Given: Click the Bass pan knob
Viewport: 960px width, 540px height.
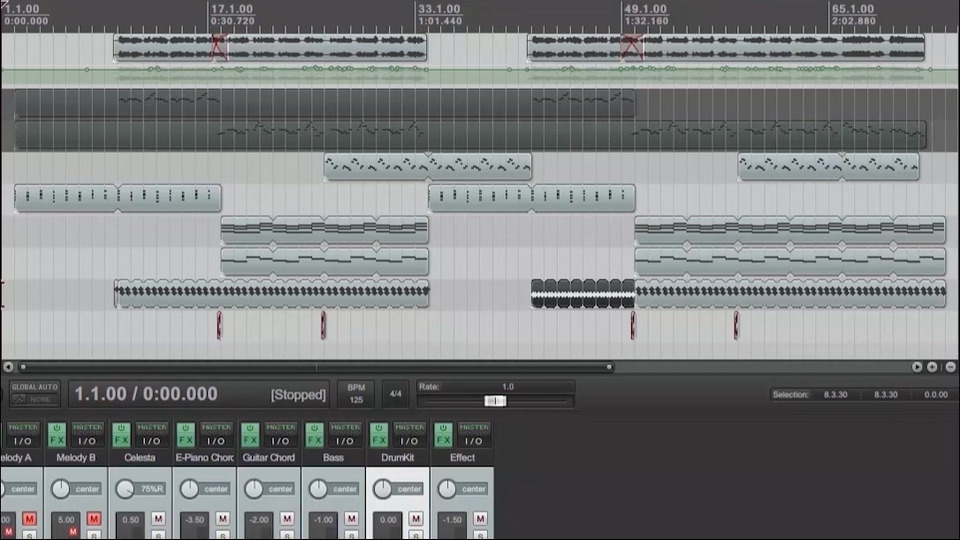Looking at the screenshot, I should pos(318,489).
